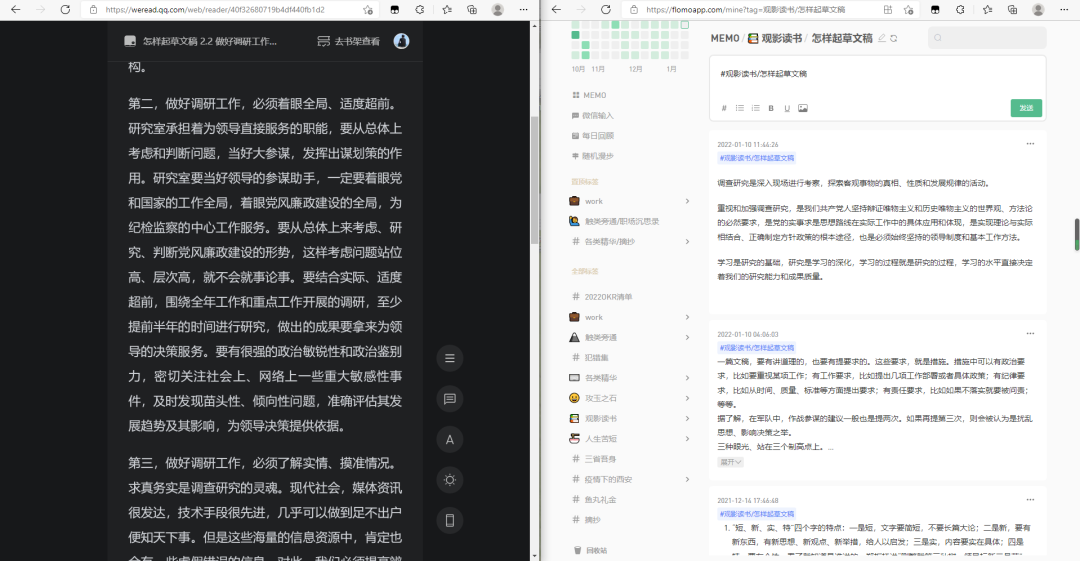Expand pinned 各类精华/摘抄 tag
1080x561 pixels.
687,242
